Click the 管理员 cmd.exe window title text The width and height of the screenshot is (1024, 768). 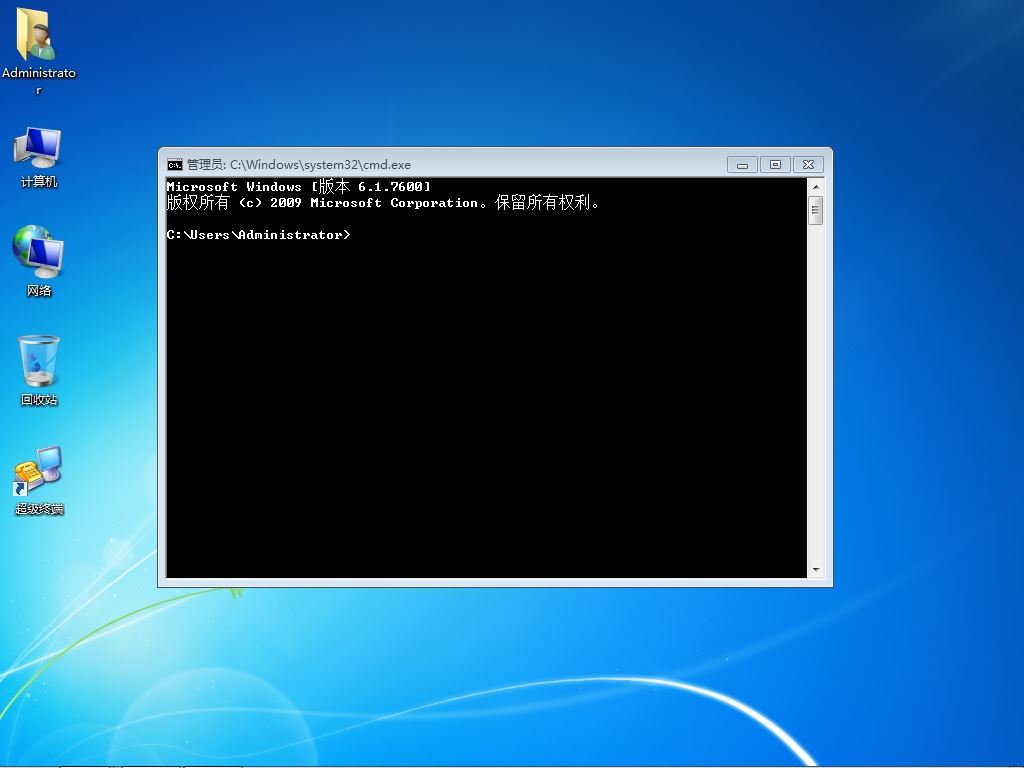(x=298, y=165)
